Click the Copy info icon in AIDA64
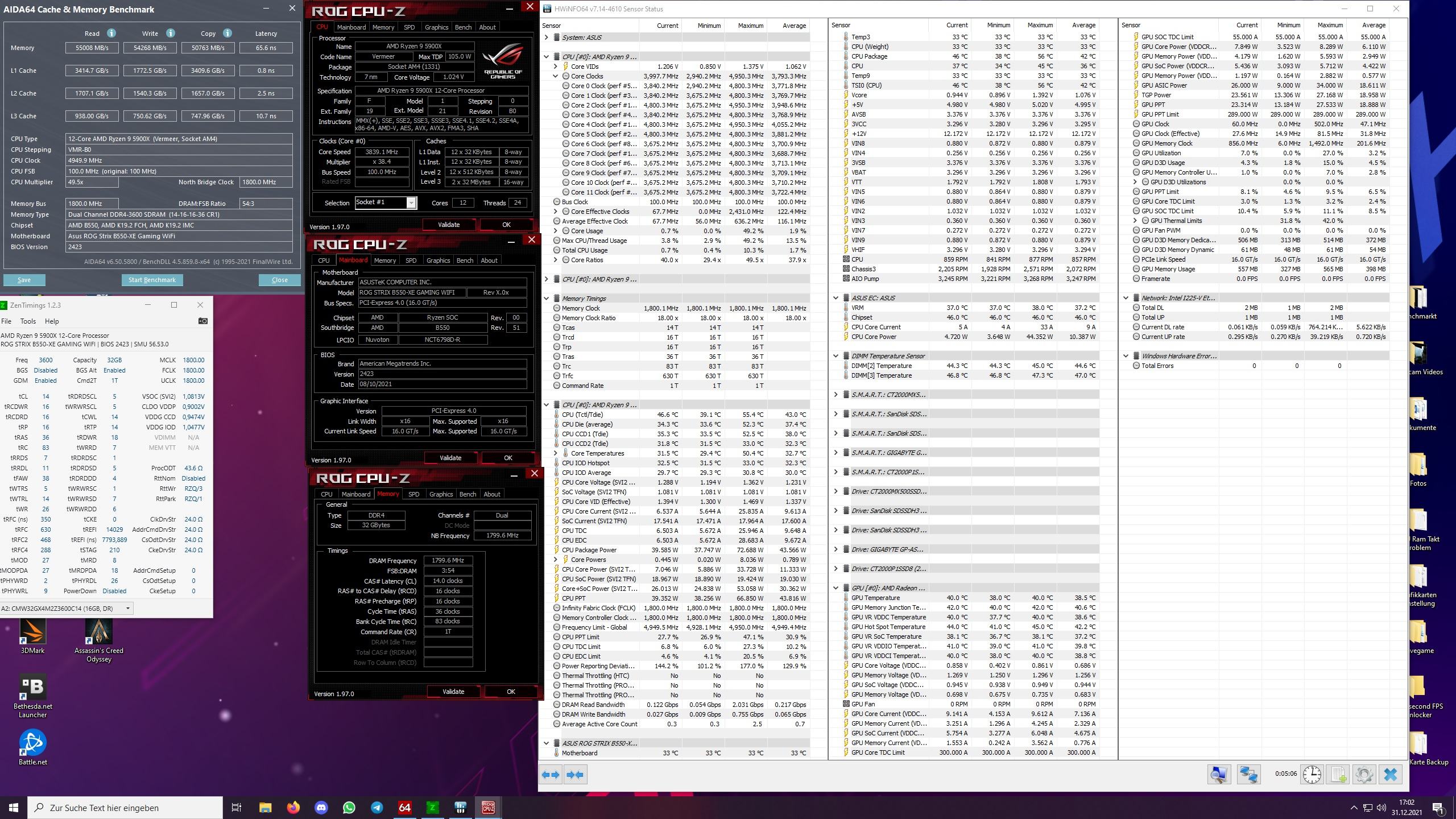 click(227, 33)
